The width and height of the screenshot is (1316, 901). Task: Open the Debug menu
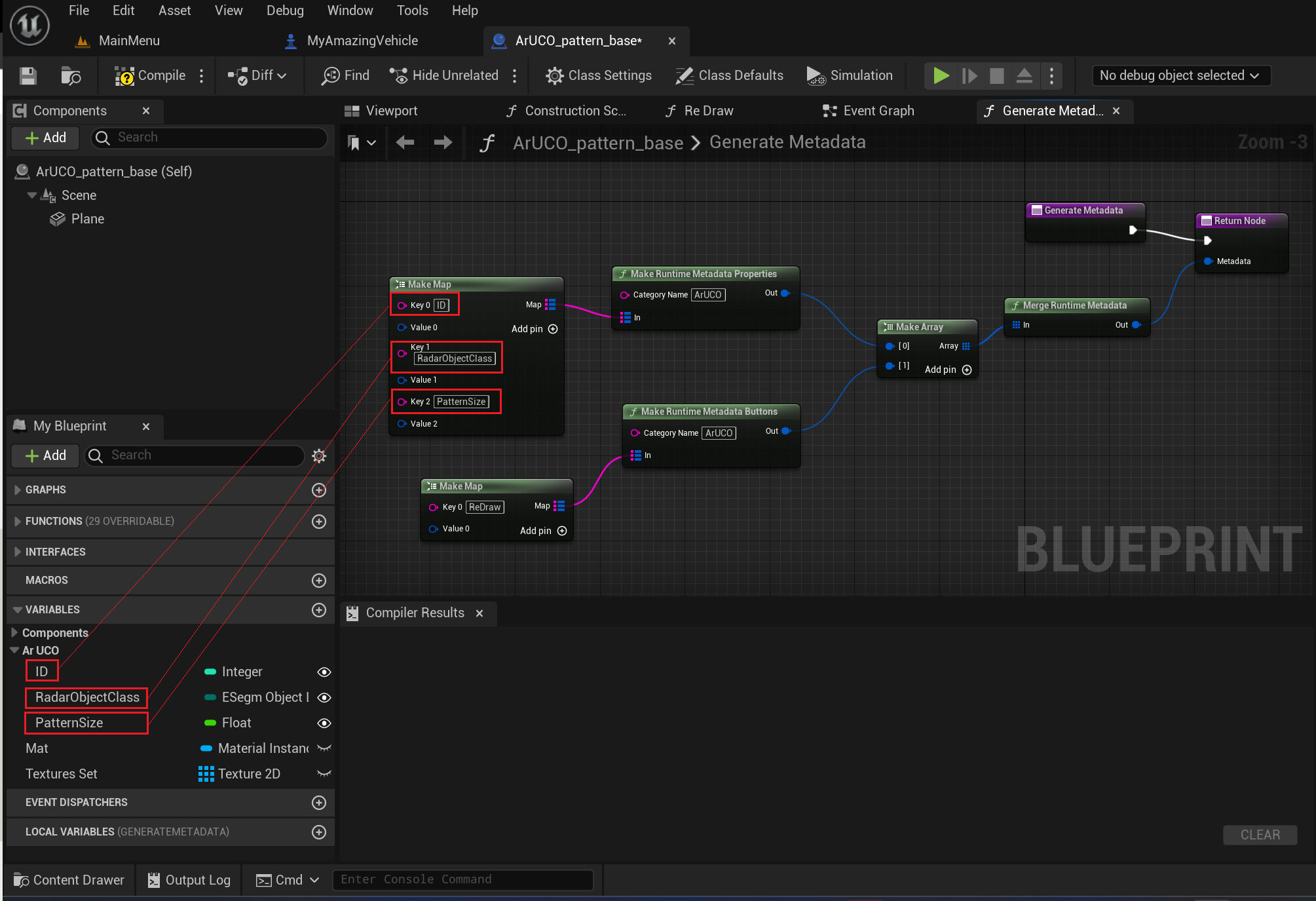[285, 10]
